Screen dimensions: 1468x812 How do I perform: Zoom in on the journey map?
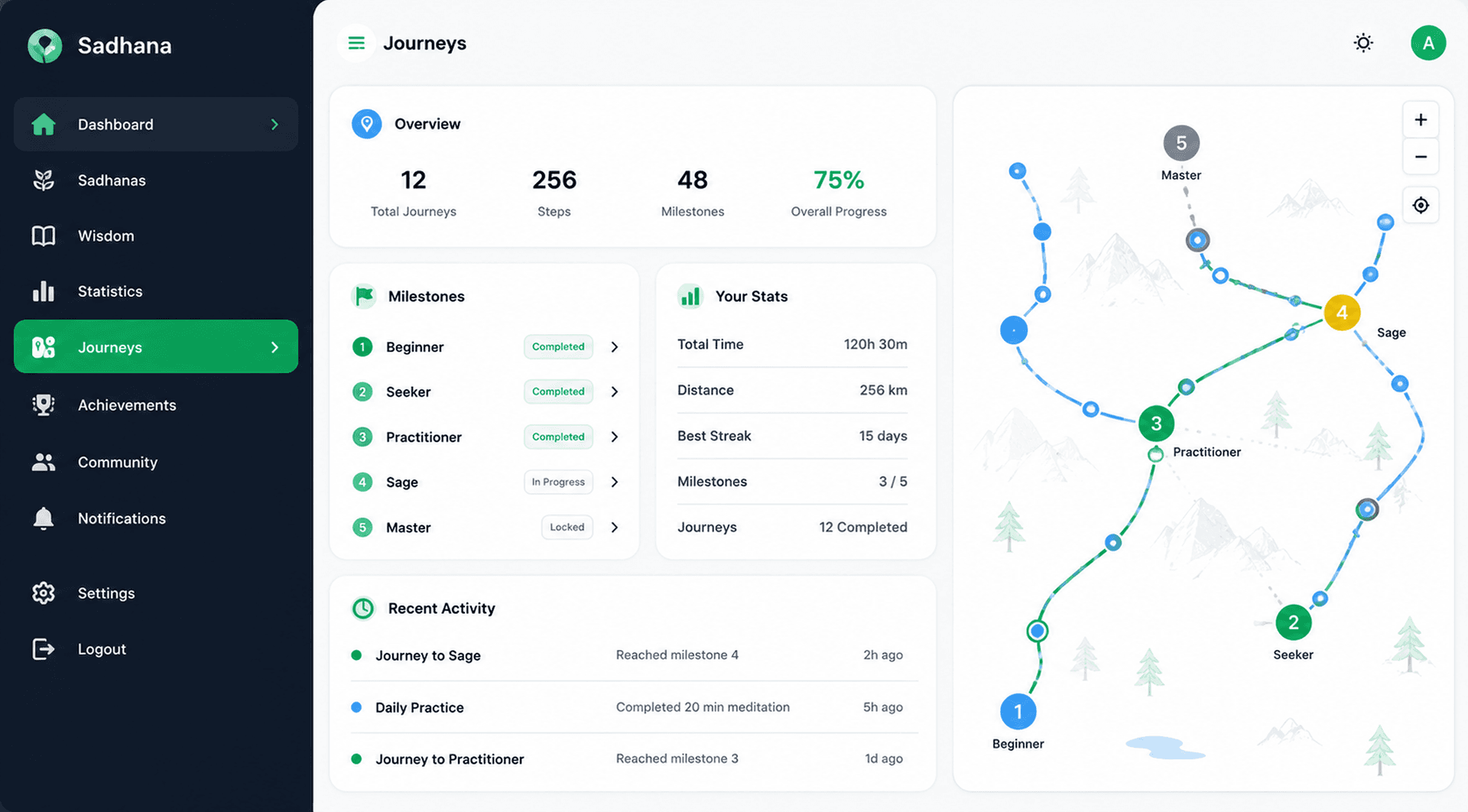[x=1421, y=120]
